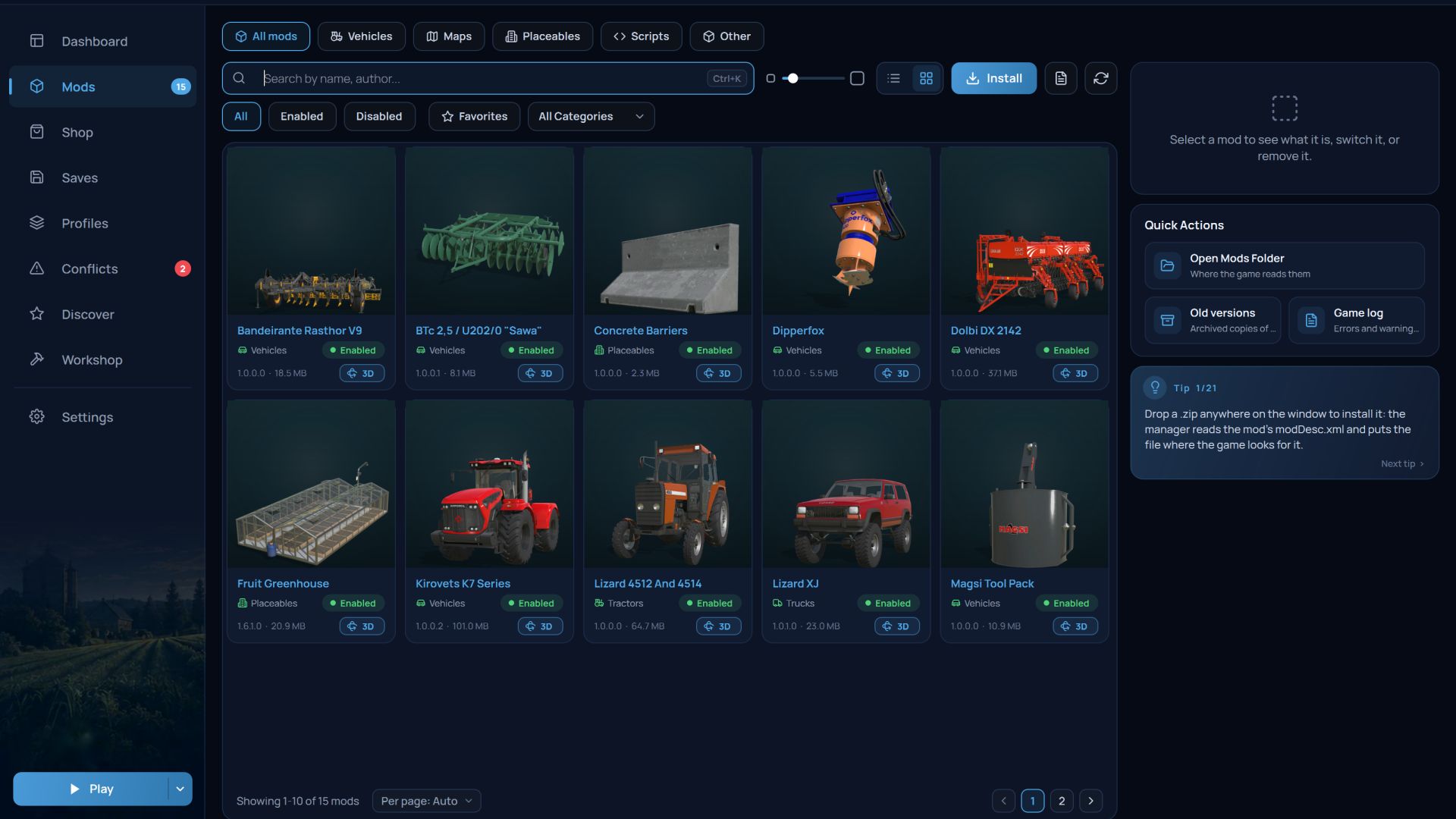
Task: Adjust the thumbnail size slider
Action: pos(813,78)
